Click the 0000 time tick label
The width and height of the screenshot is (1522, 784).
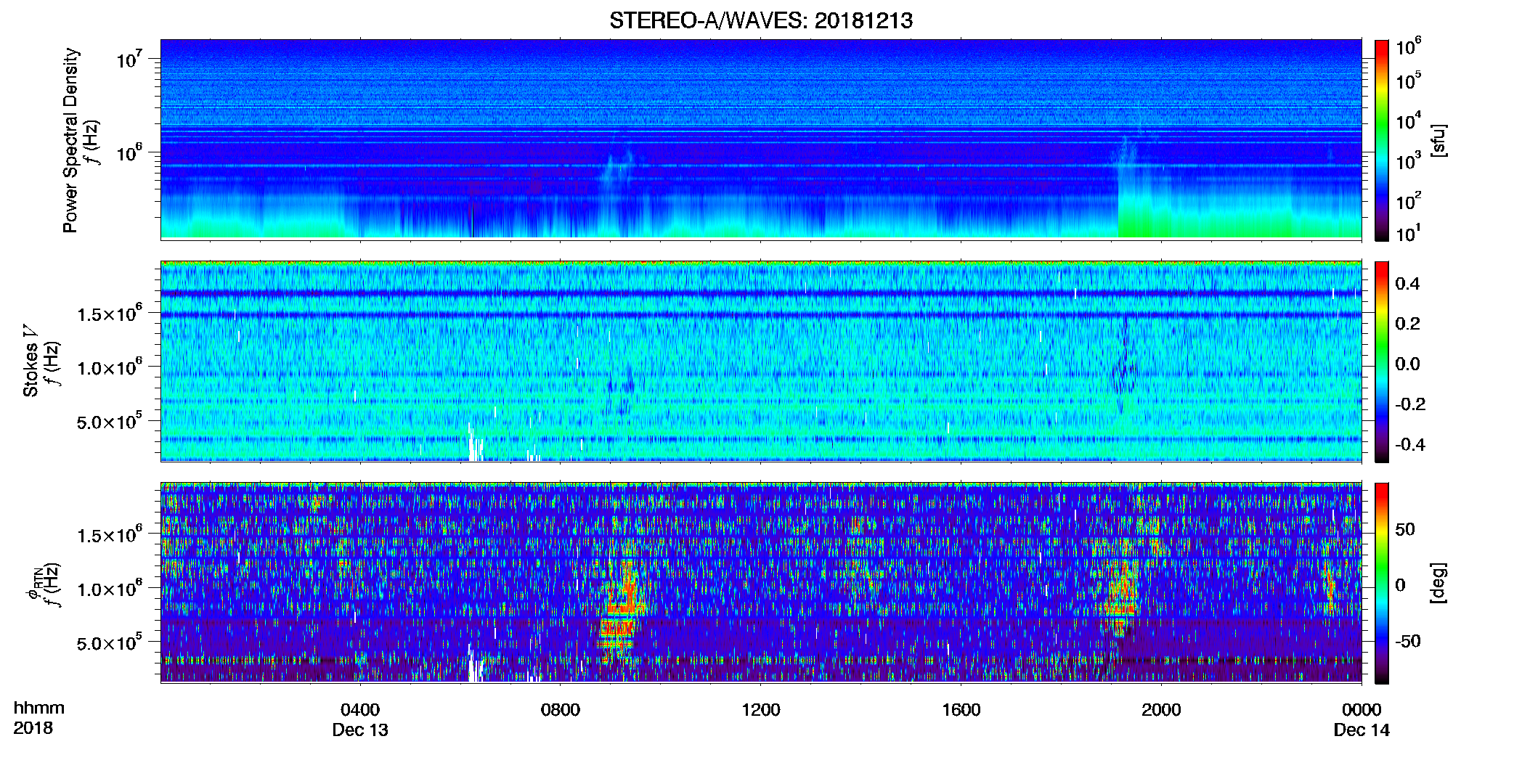[1362, 710]
